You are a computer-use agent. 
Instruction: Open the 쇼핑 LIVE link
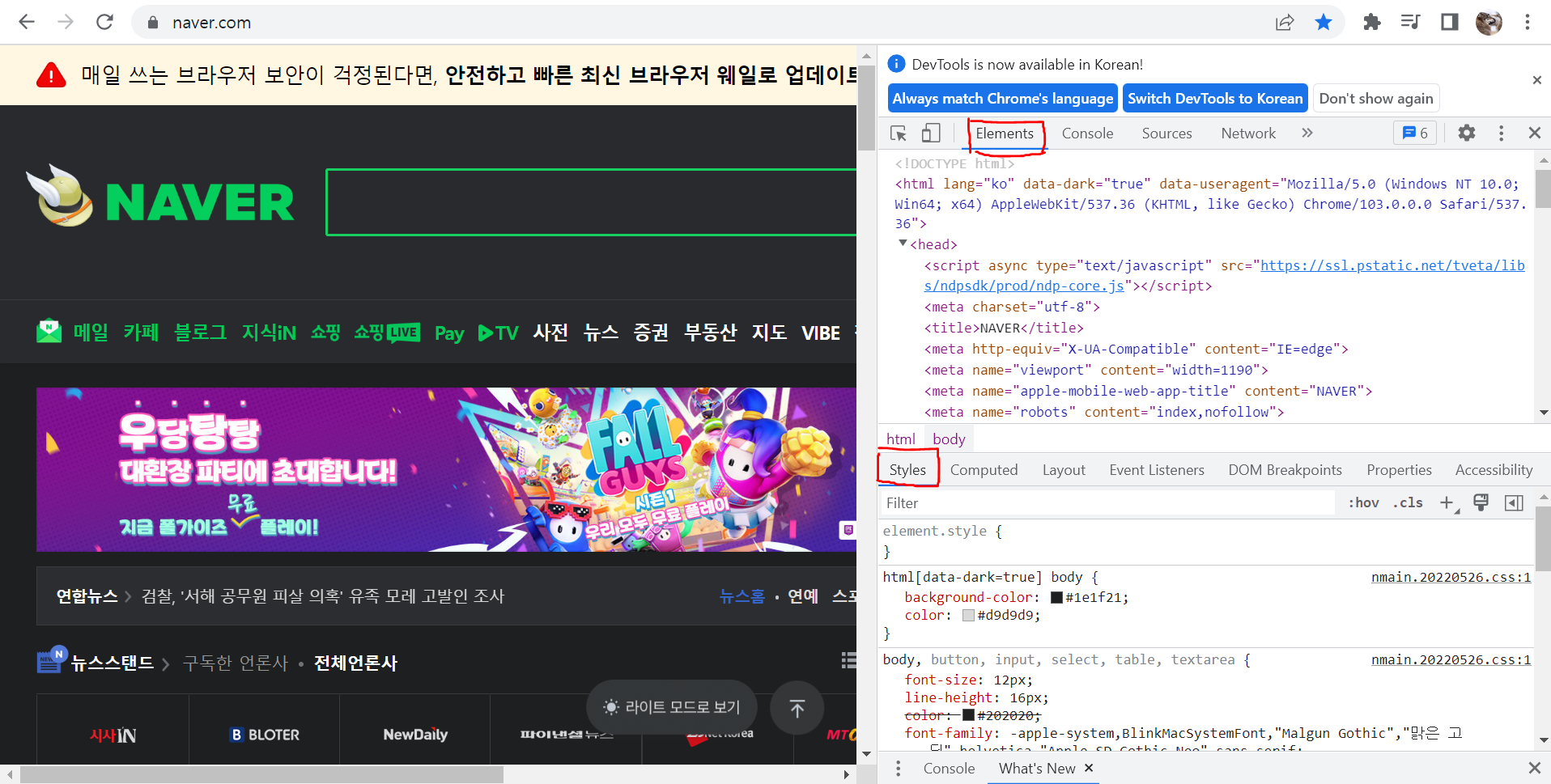pos(387,332)
